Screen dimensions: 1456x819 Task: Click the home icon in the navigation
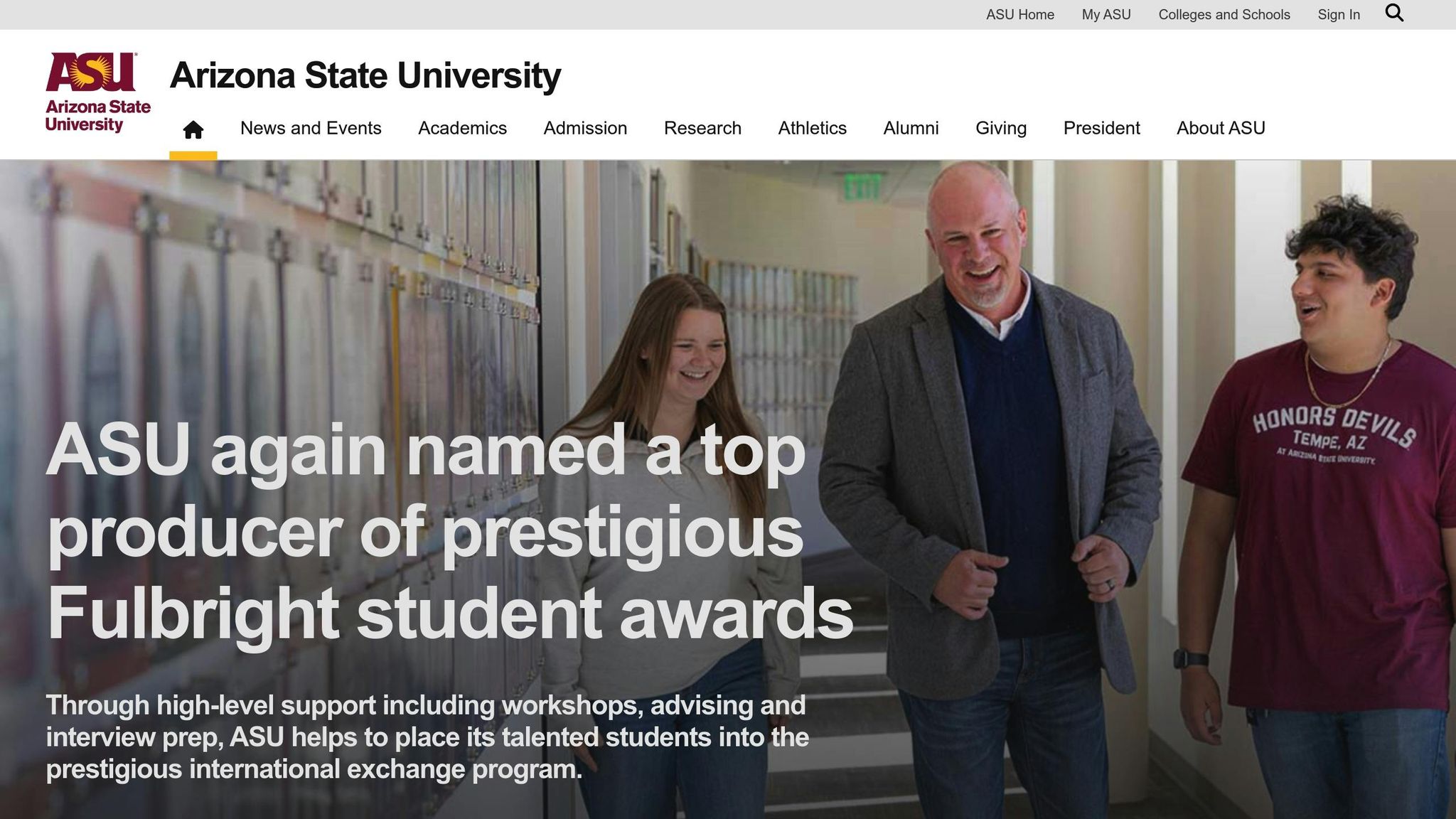[192, 128]
